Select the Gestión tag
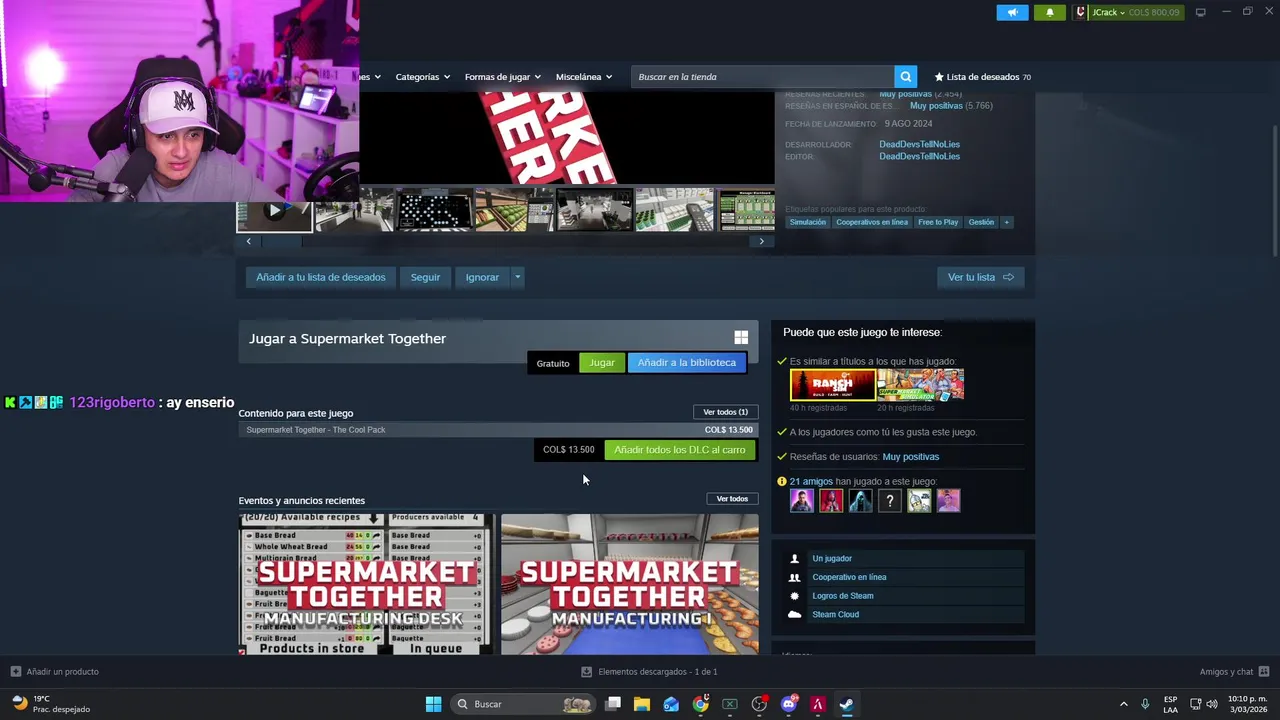1280x720 pixels. (981, 222)
